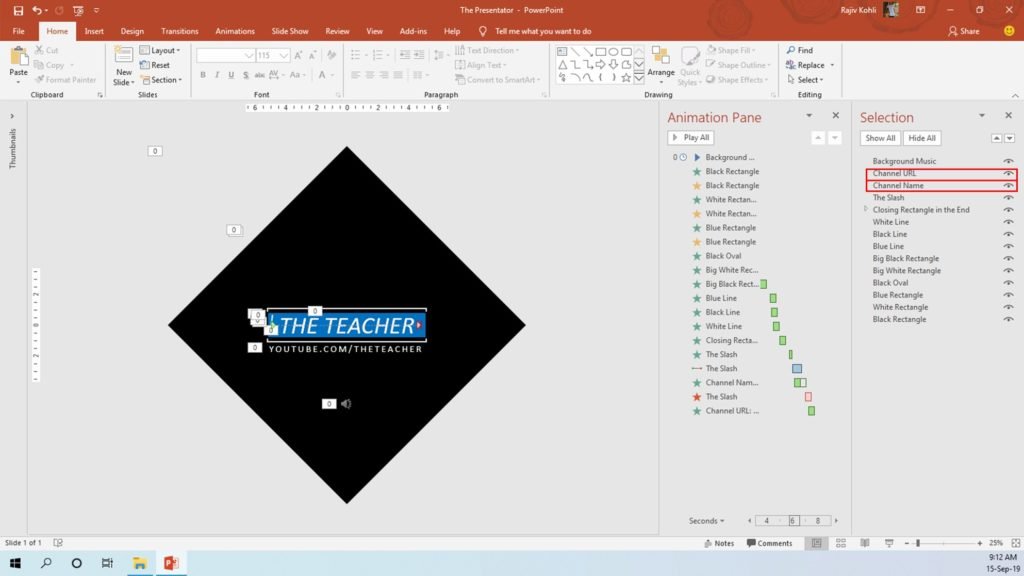
Task: Toggle visibility of Channel Name
Action: coord(1008,185)
